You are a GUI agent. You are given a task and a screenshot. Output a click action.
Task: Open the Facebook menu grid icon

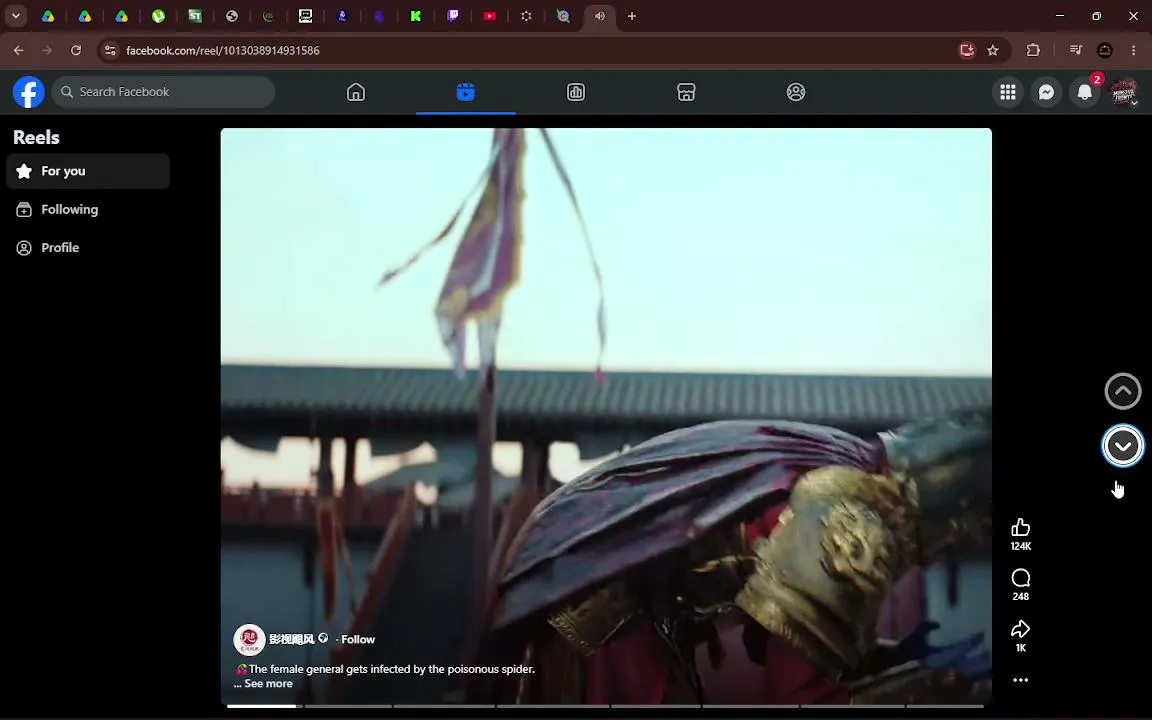pyautogui.click(x=1007, y=92)
